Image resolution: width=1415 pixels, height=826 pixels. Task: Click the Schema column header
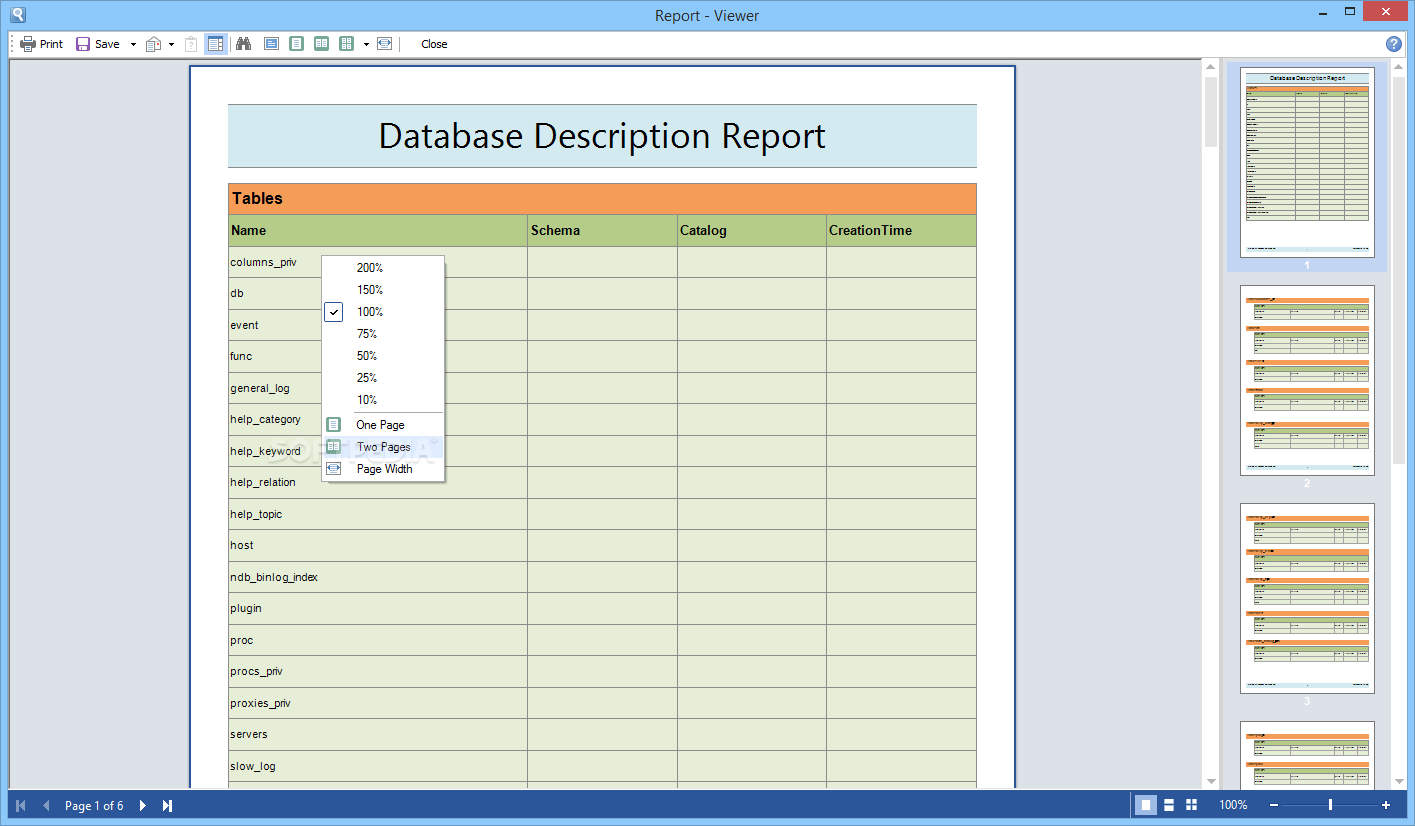pos(603,230)
